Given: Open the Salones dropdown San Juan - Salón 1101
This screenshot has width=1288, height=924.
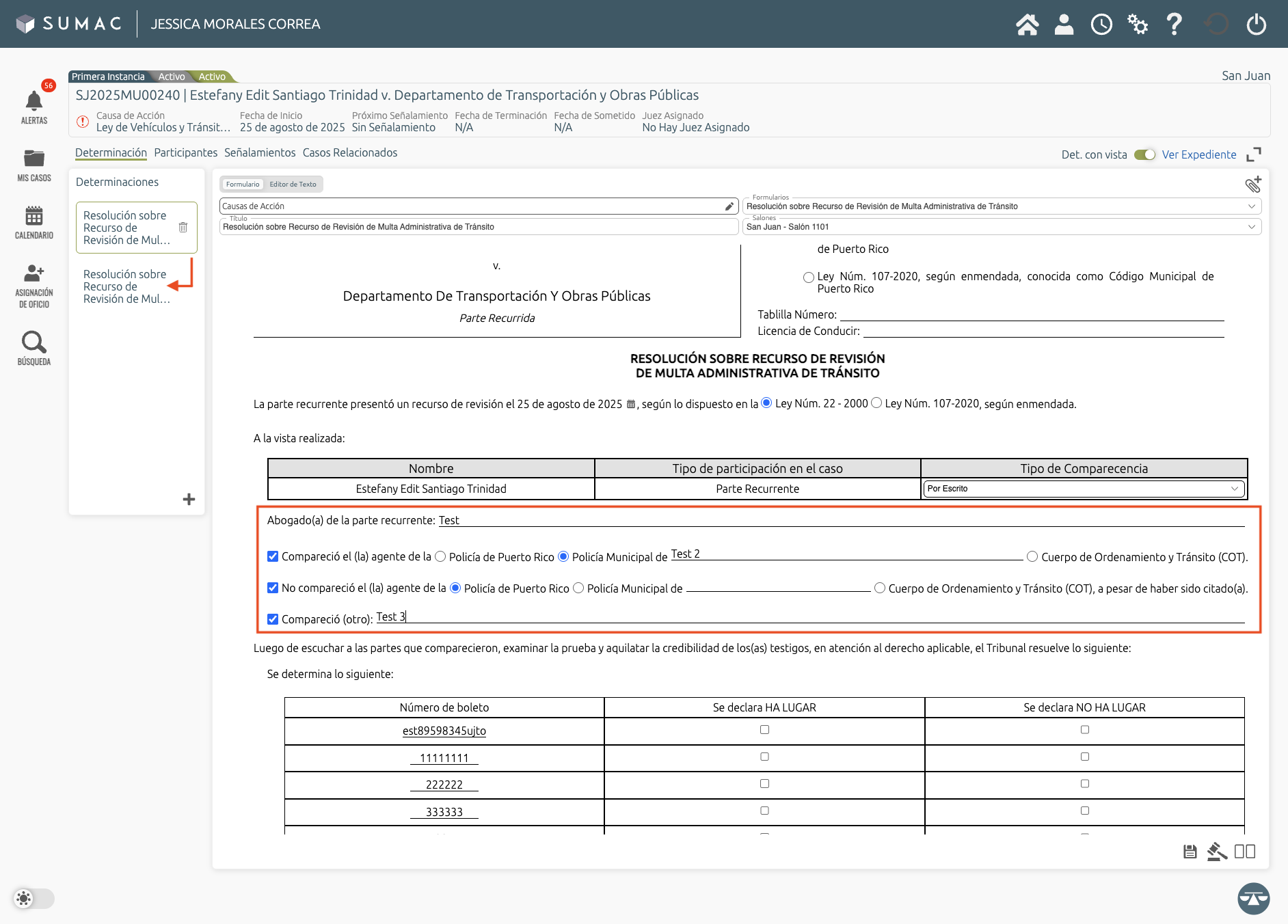Looking at the screenshot, I should [x=1002, y=227].
